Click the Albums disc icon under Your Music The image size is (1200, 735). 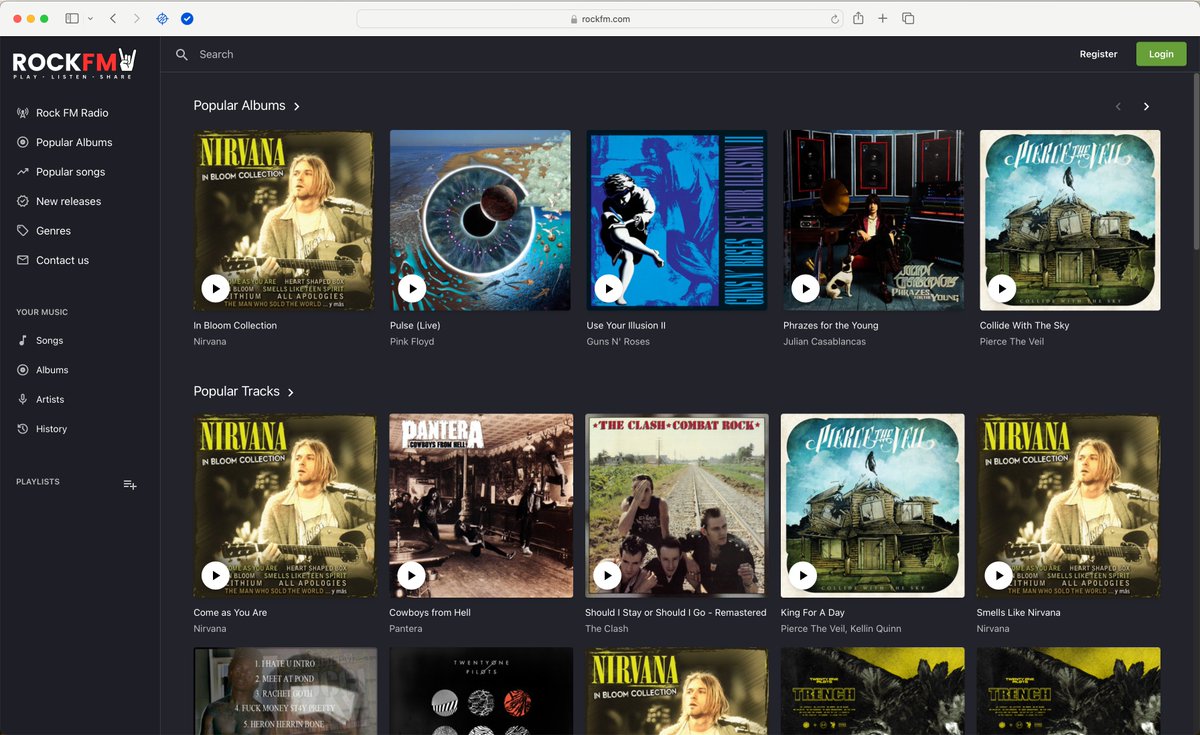(x=23, y=370)
